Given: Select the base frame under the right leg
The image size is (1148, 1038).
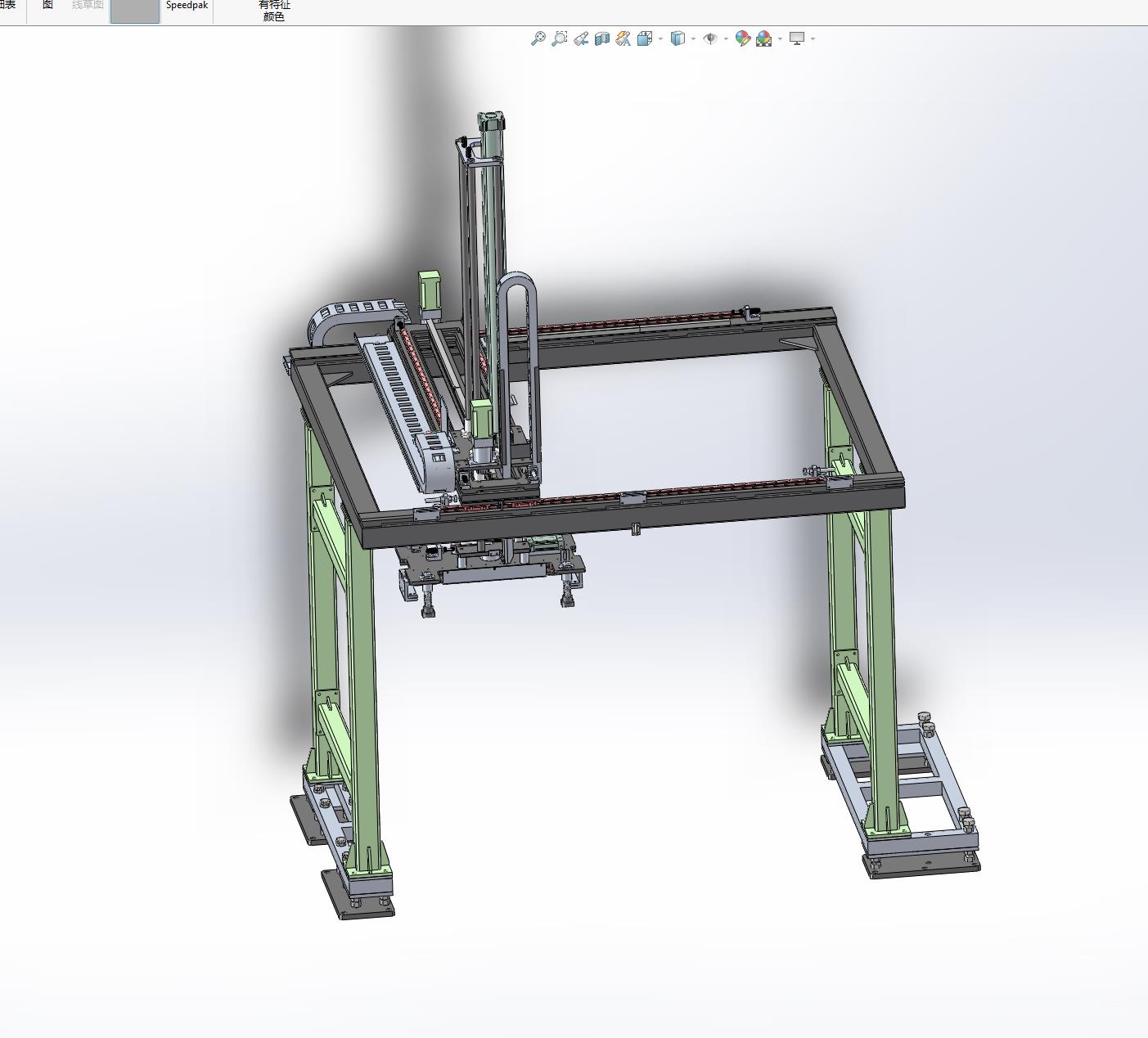Looking at the screenshot, I should pos(900,790).
